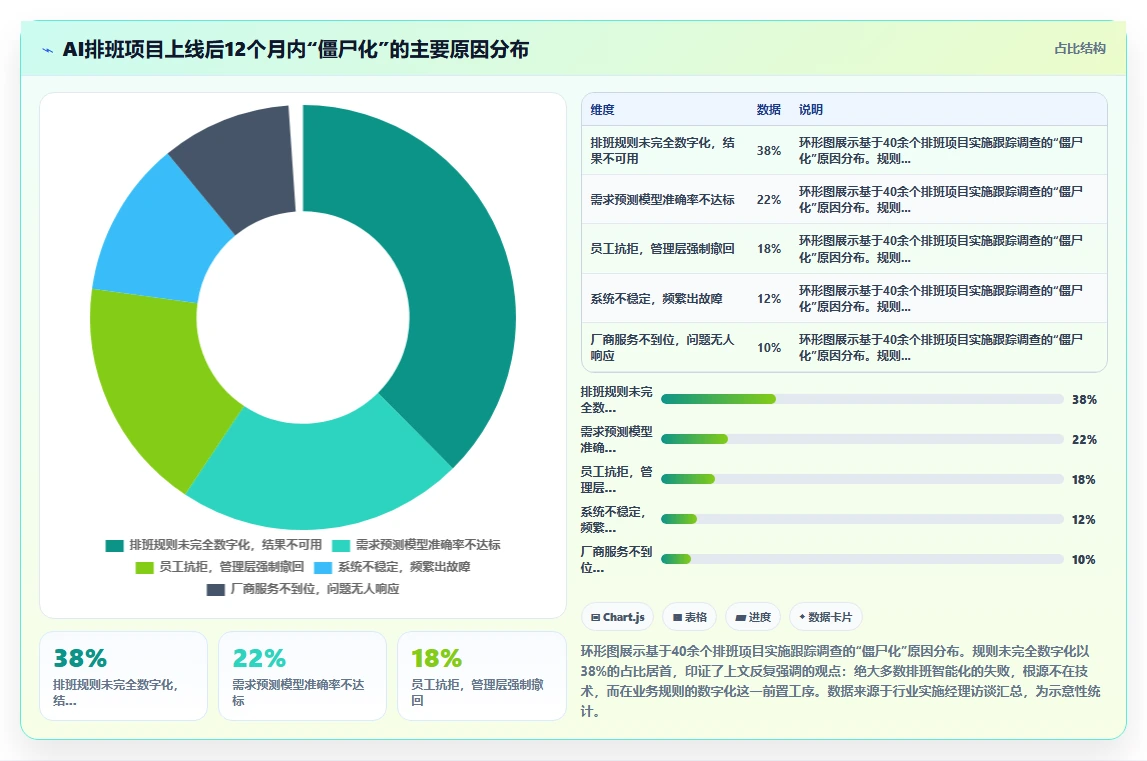1147x761 pixels.
Task: Click the 表格 chip
Action: [x=690, y=617]
